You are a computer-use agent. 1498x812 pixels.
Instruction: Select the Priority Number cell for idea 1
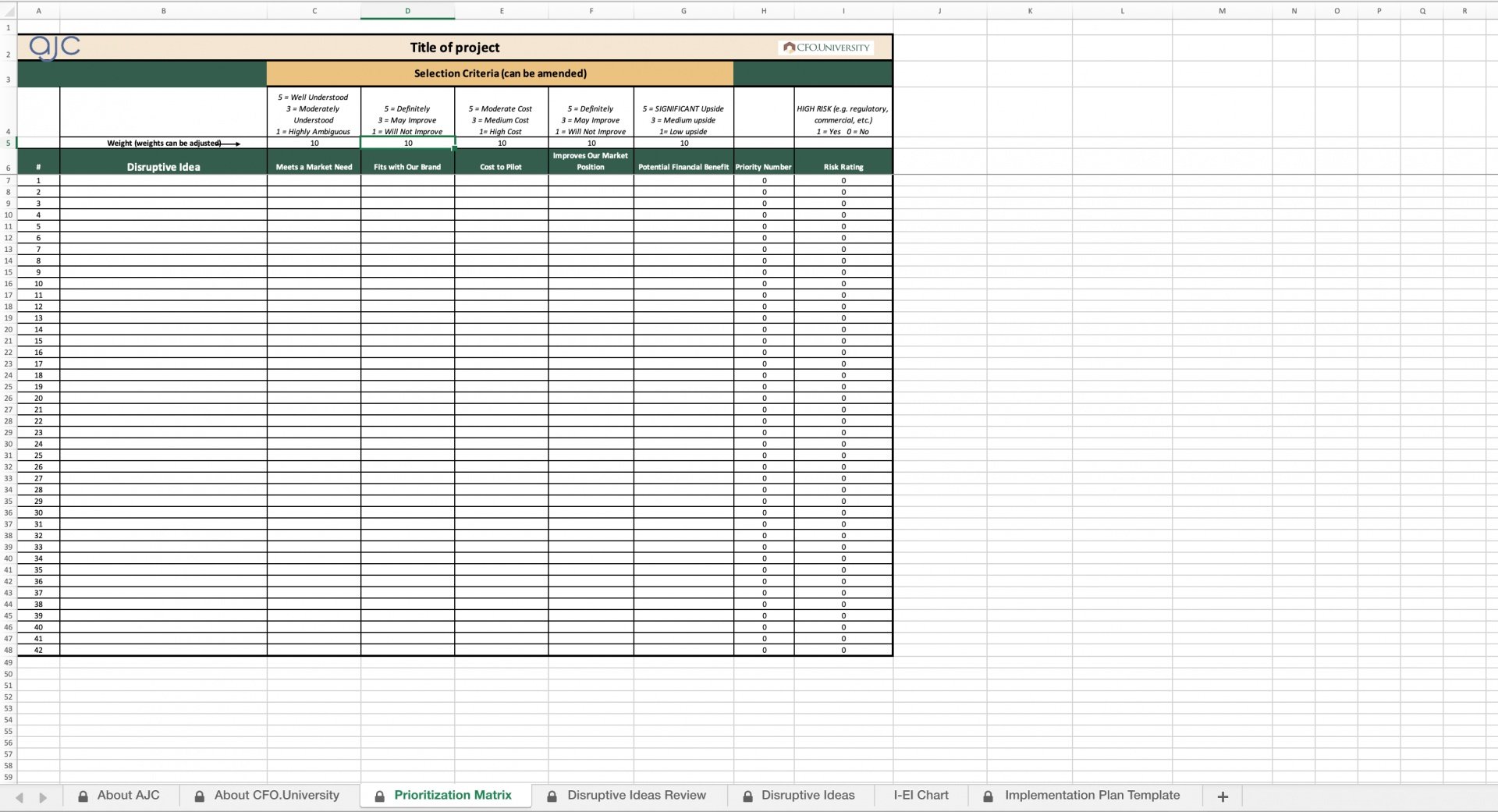point(764,180)
